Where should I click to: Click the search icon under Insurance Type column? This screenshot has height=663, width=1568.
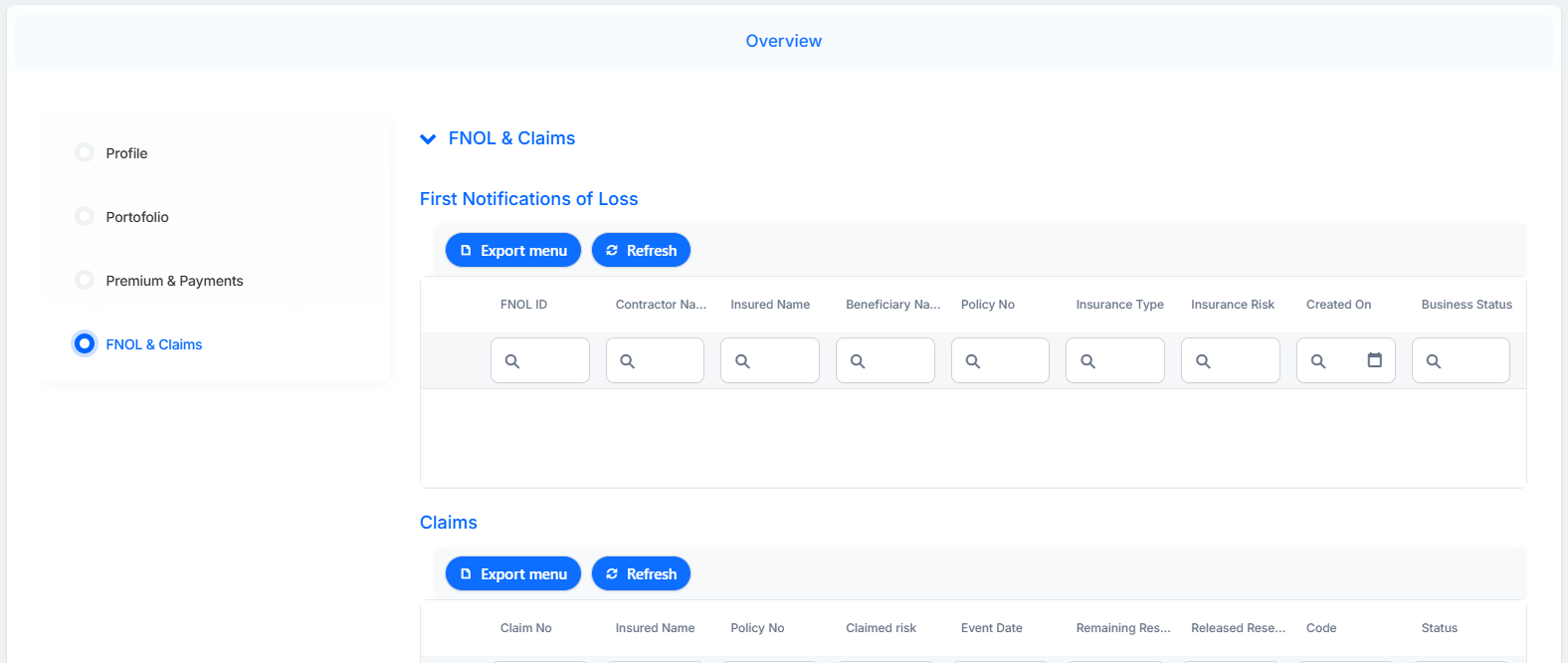(1088, 361)
